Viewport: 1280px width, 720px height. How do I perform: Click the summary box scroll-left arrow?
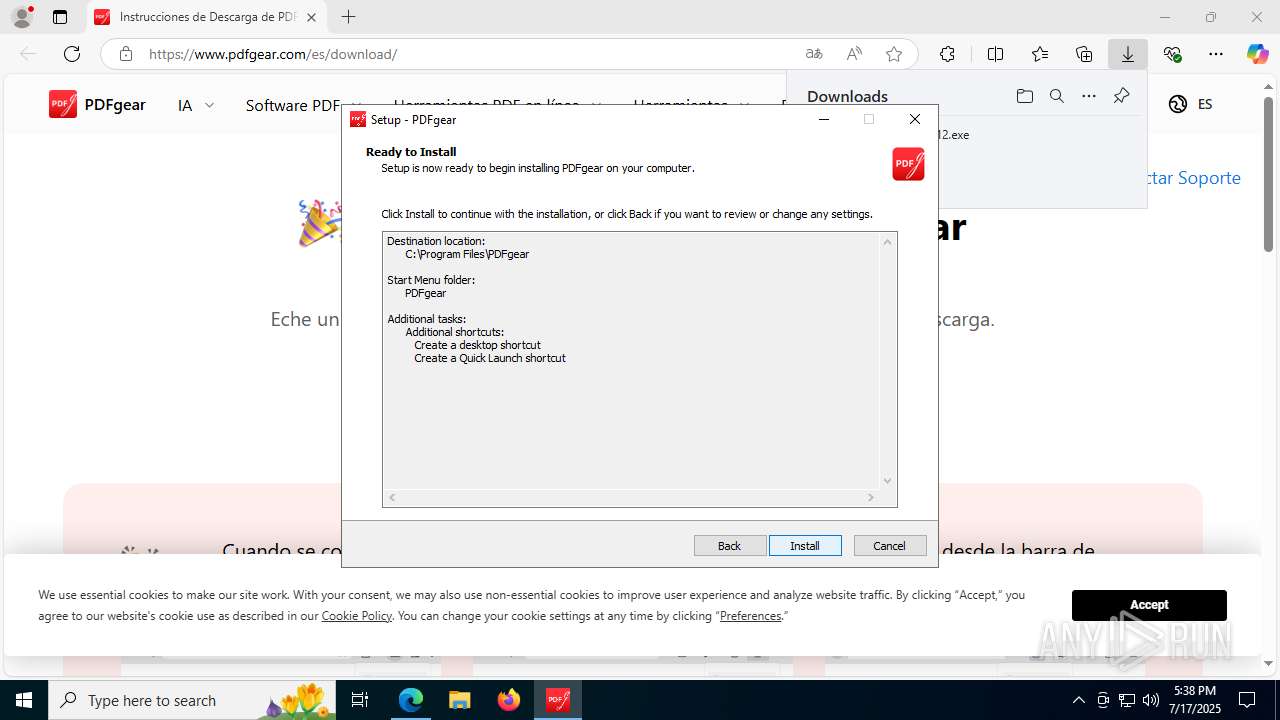click(x=392, y=497)
